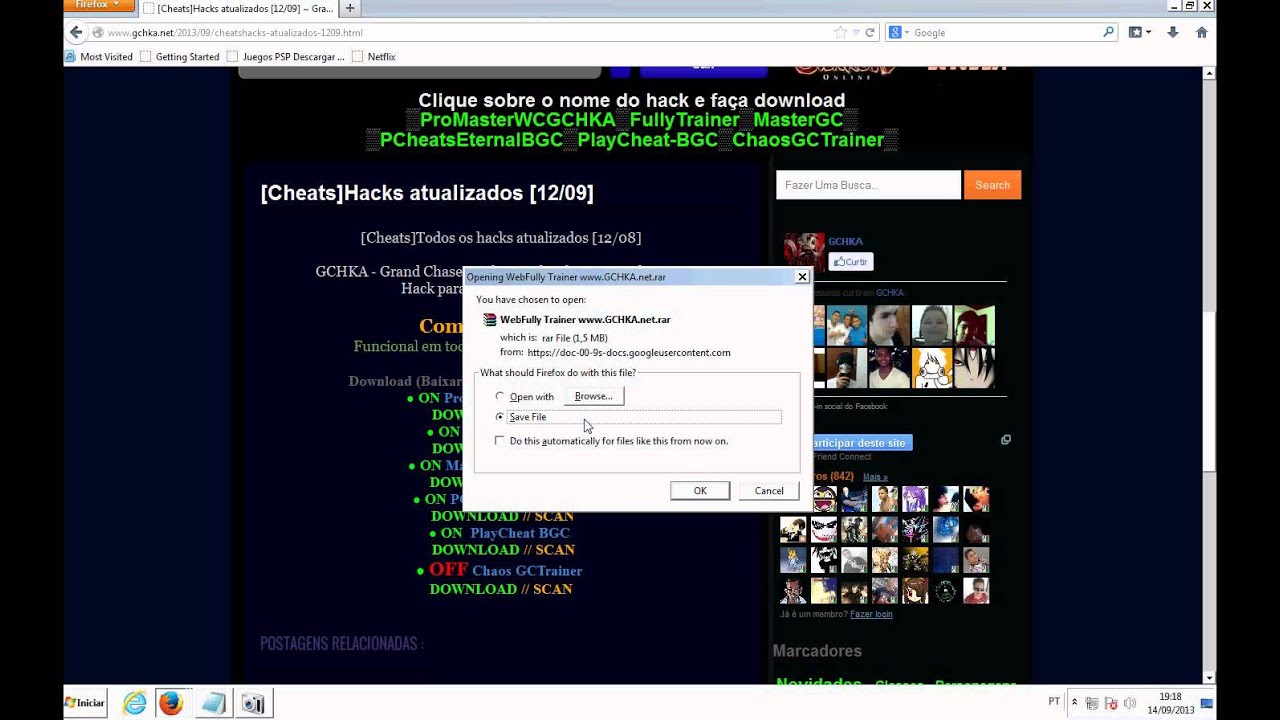Select the Open with radio button
Image resolution: width=1280 pixels, height=720 pixels.
(x=500, y=397)
